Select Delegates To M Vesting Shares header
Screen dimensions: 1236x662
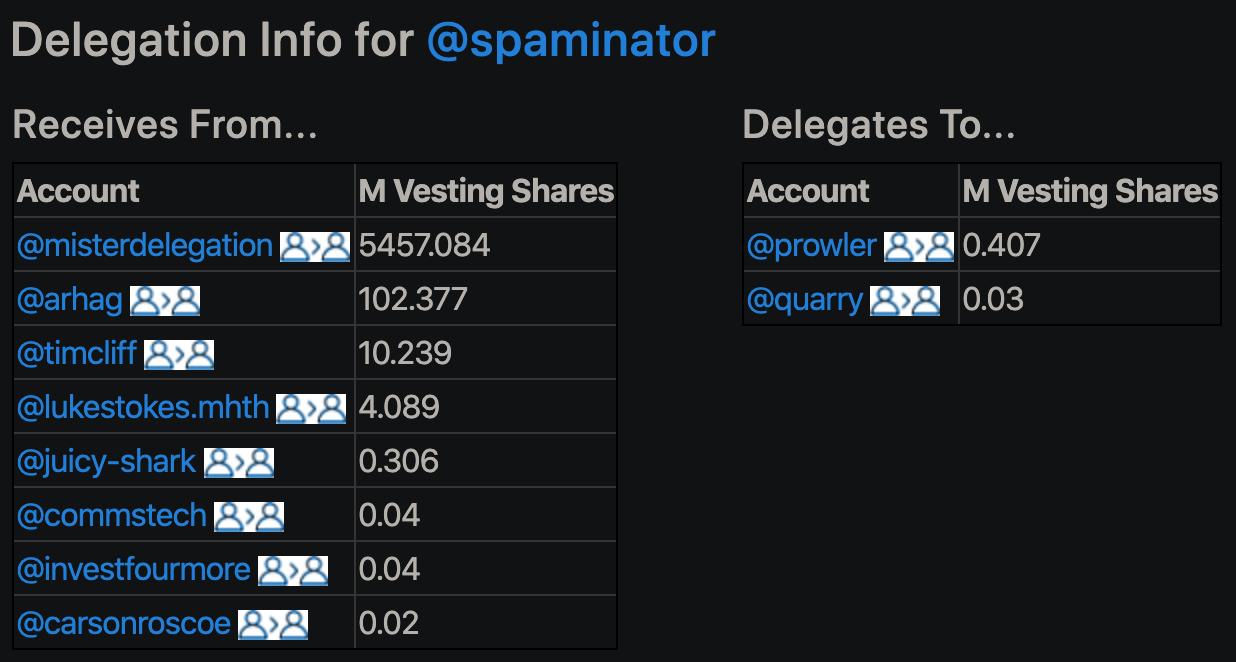(x=1090, y=191)
